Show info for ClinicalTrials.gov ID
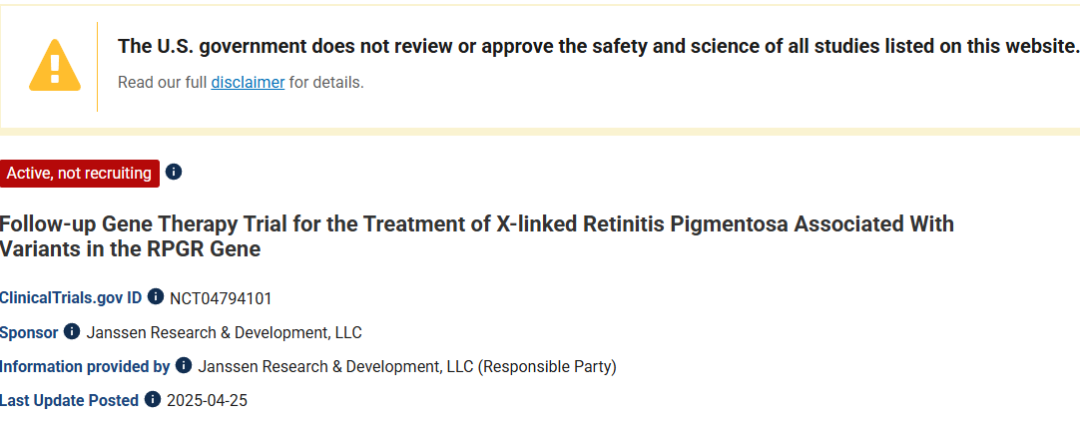Image resolution: width=1080 pixels, height=426 pixels. [156, 297]
